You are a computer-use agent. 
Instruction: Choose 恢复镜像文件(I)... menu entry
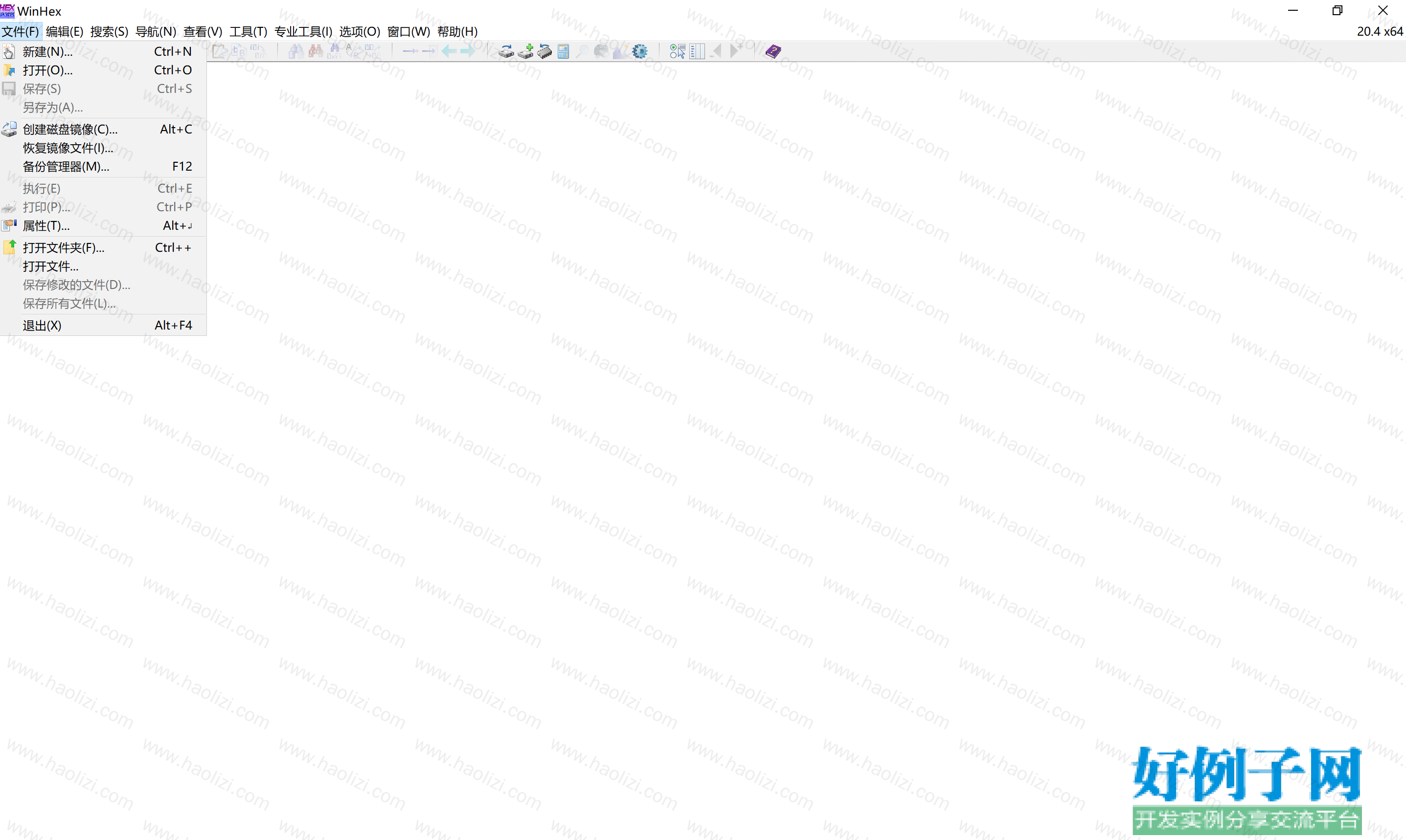103,148
